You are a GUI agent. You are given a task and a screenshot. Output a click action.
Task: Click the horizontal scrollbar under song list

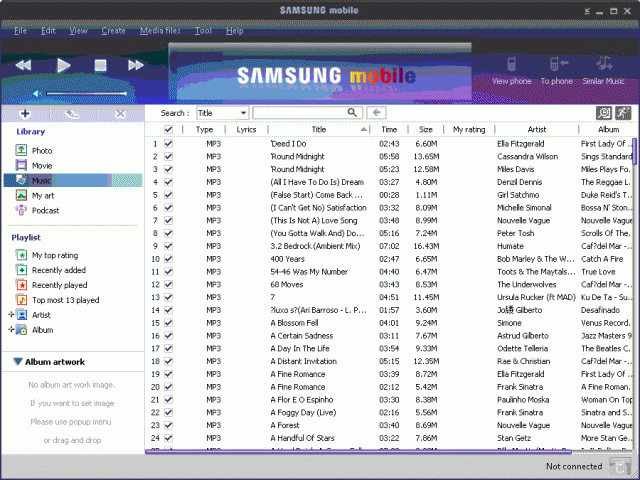pyautogui.click(x=358, y=452)
